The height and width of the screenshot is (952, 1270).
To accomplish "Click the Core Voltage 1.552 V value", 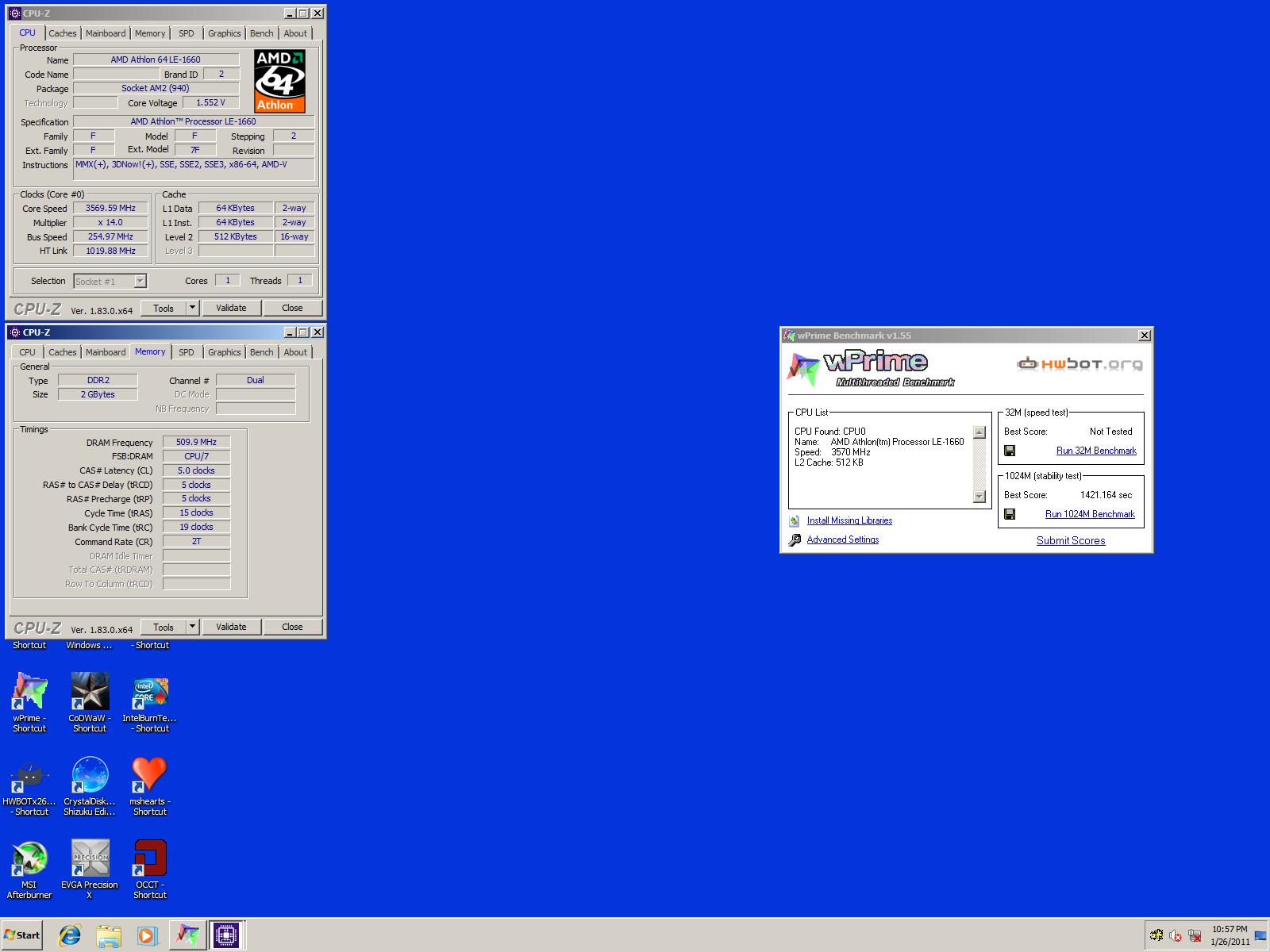I will [210, 102].
